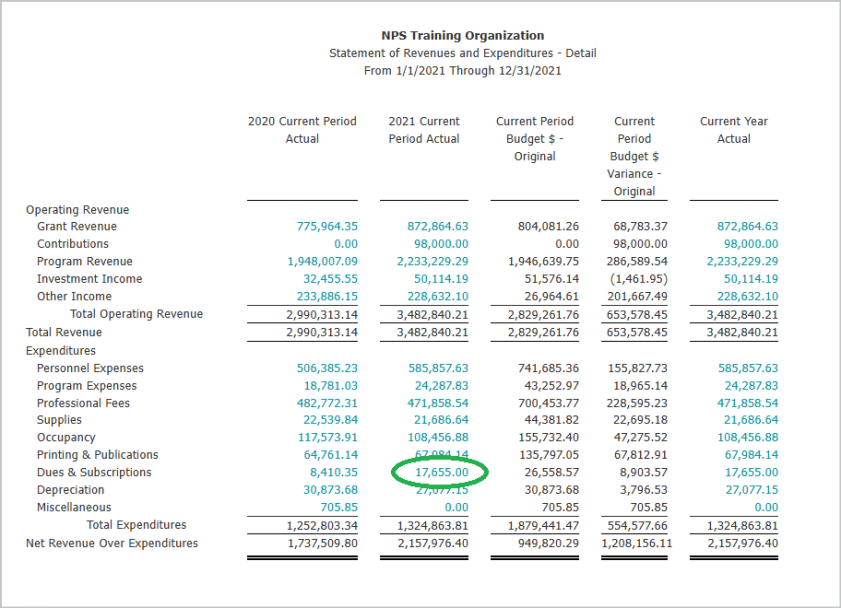Click 2021 Current Period Grant Revenue 872,864.63
The width and height of the screenshot is (841, 608).
click(438, 227)
